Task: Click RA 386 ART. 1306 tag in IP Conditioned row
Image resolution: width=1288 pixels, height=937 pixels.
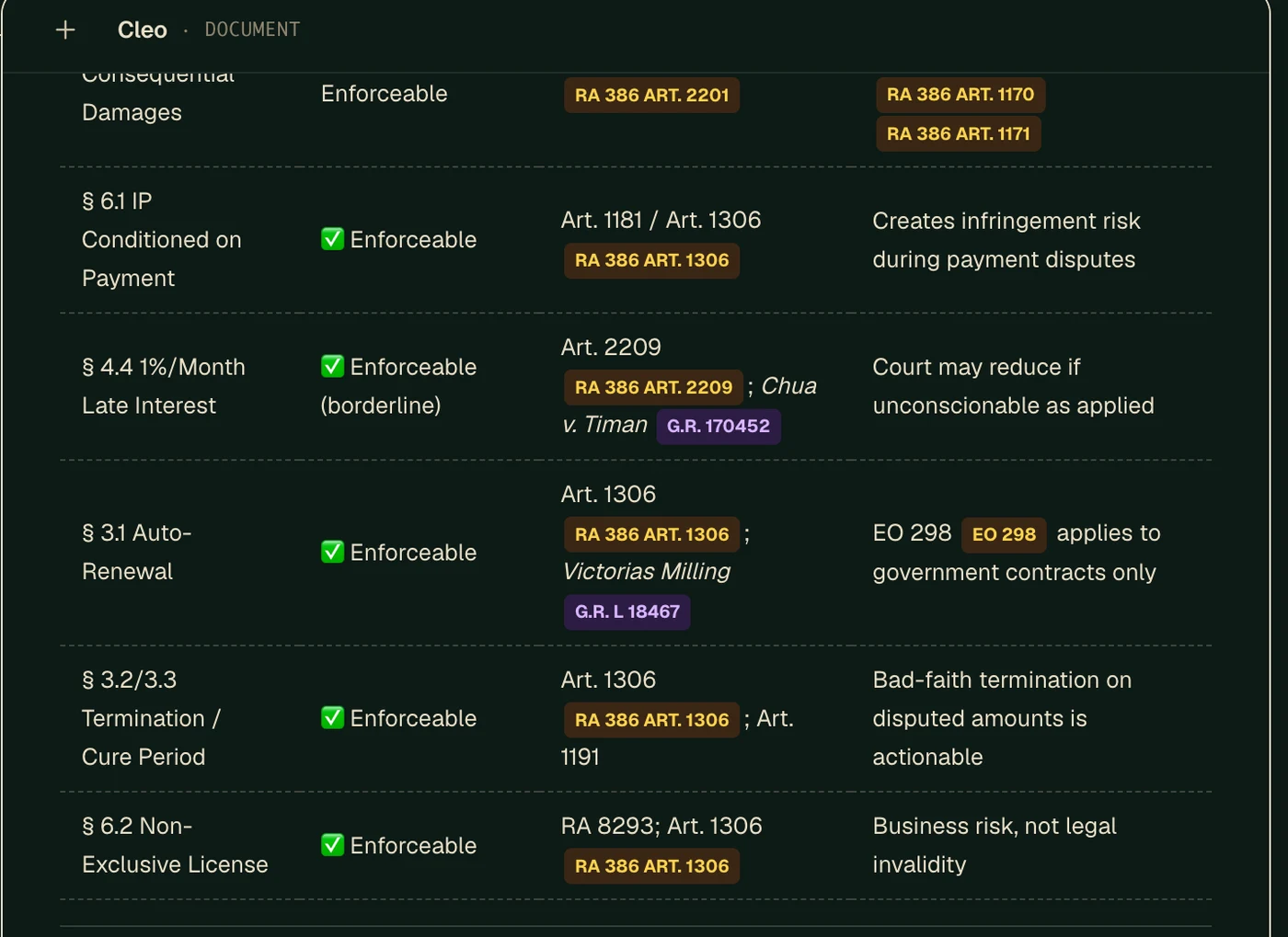Action: 651,260
